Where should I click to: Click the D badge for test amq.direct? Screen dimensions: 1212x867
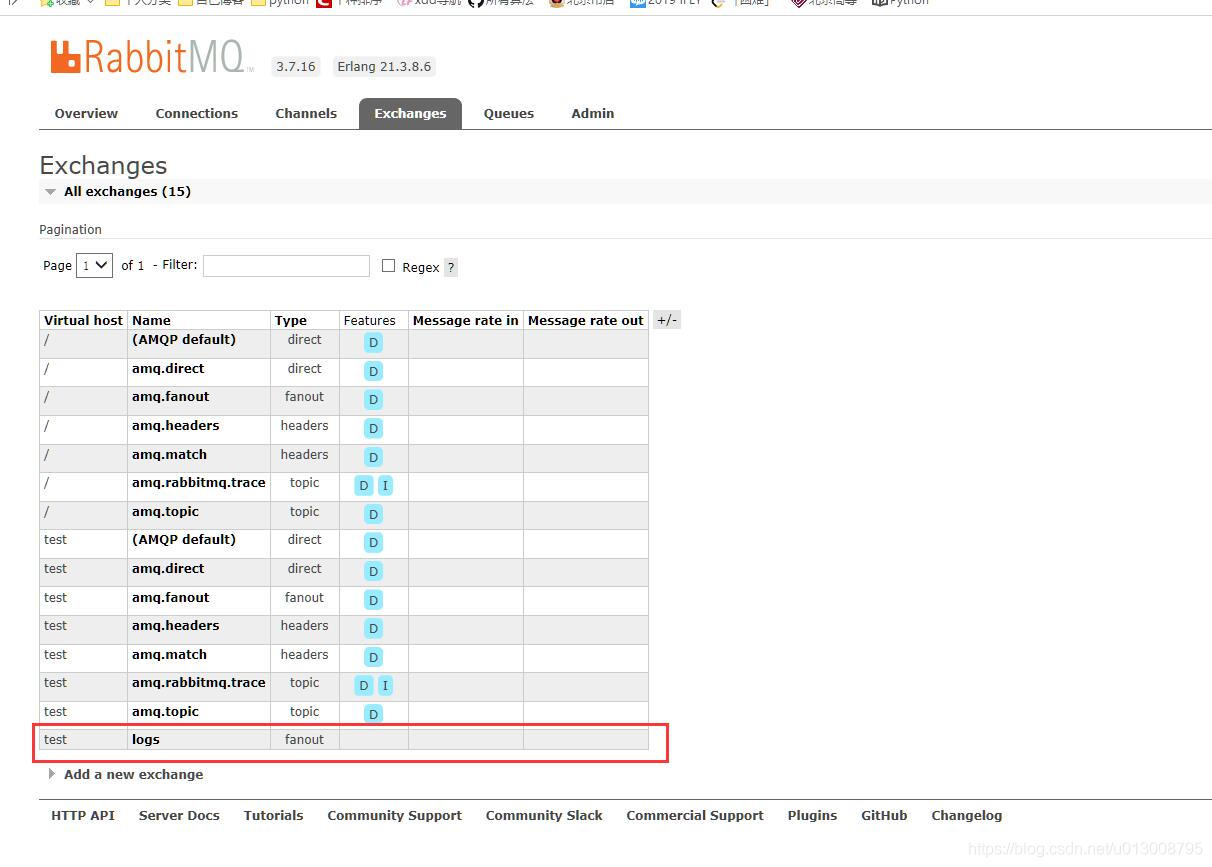pyautogui.click(x=373, y=571)
